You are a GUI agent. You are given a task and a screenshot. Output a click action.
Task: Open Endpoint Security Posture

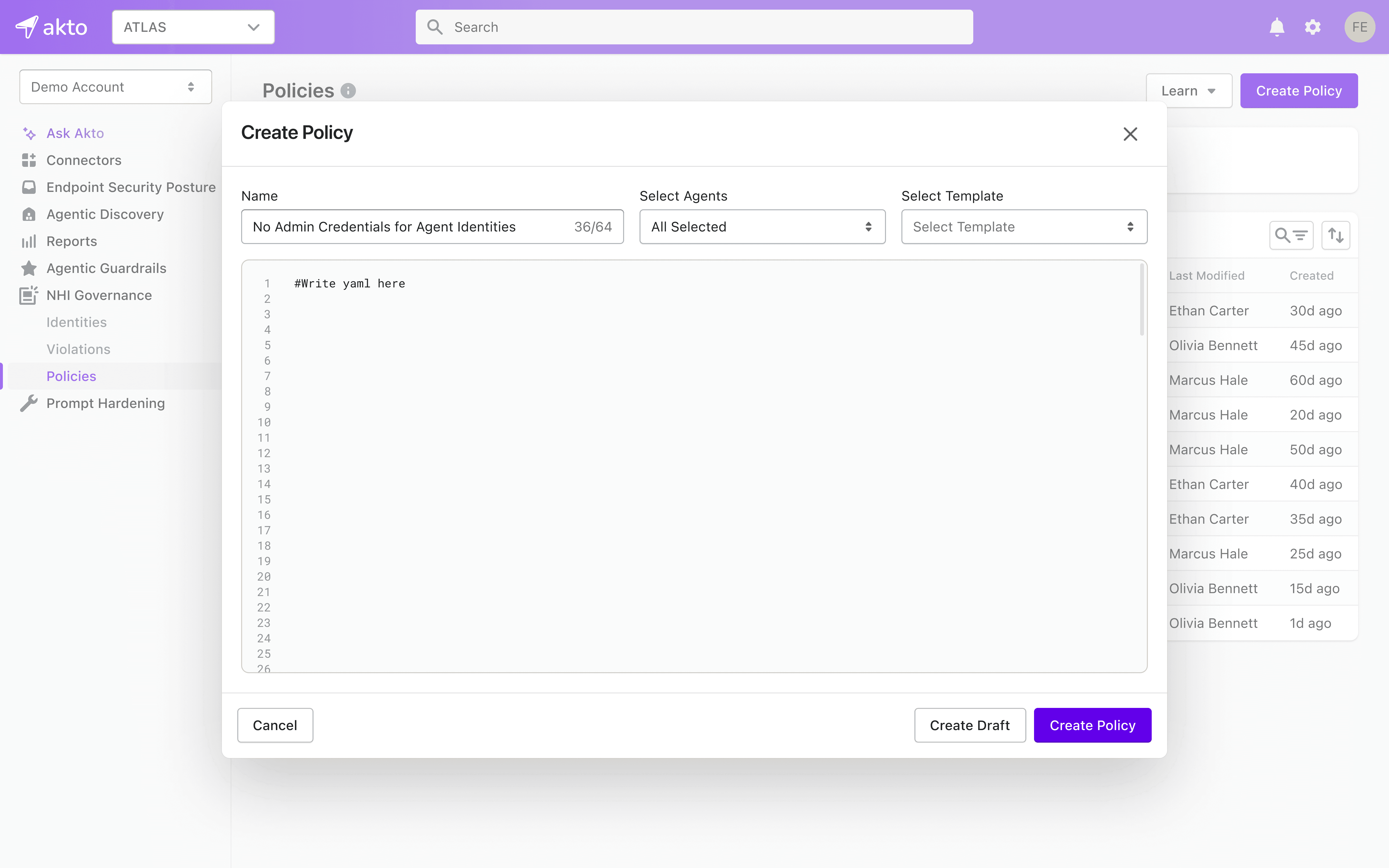tap(131, 187)
